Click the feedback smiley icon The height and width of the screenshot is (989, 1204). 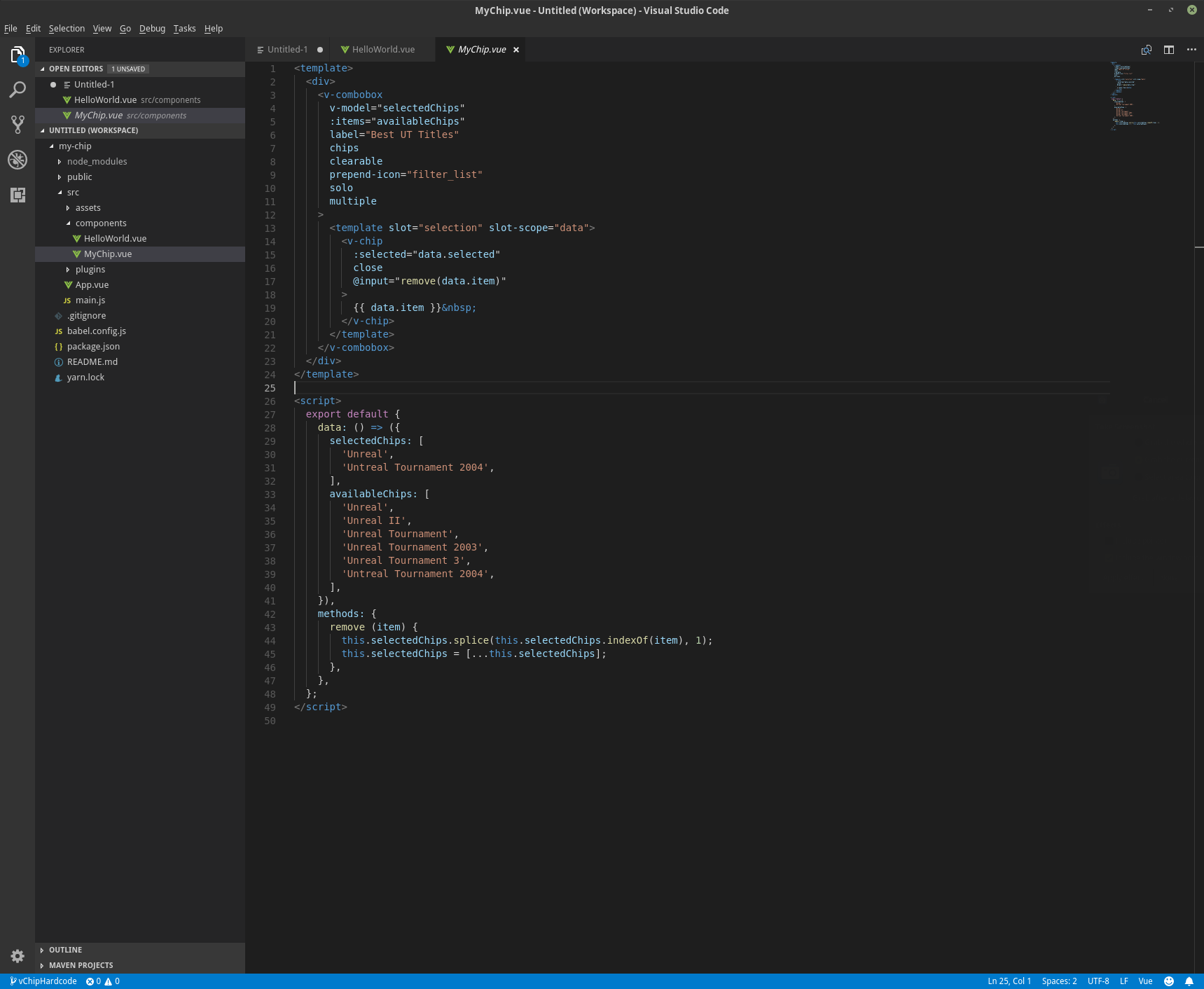(1168, 981)
